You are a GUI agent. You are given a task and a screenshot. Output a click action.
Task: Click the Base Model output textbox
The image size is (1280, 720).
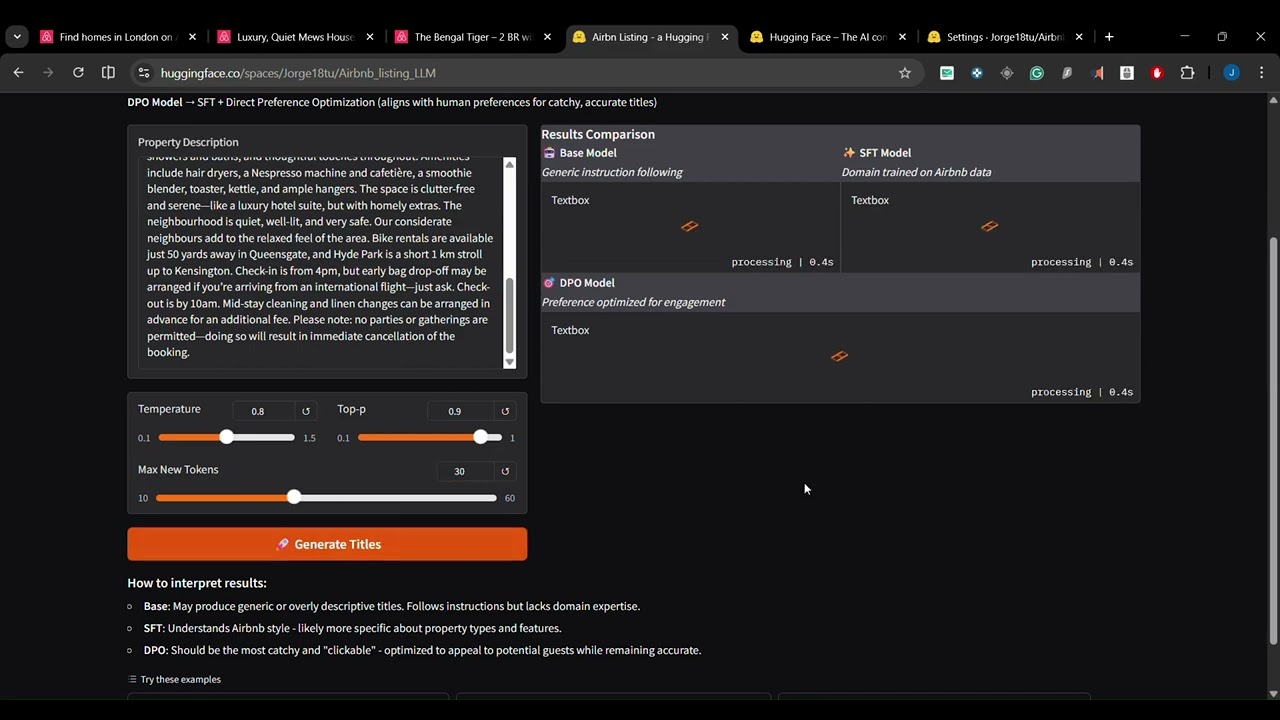coord(690,228)
